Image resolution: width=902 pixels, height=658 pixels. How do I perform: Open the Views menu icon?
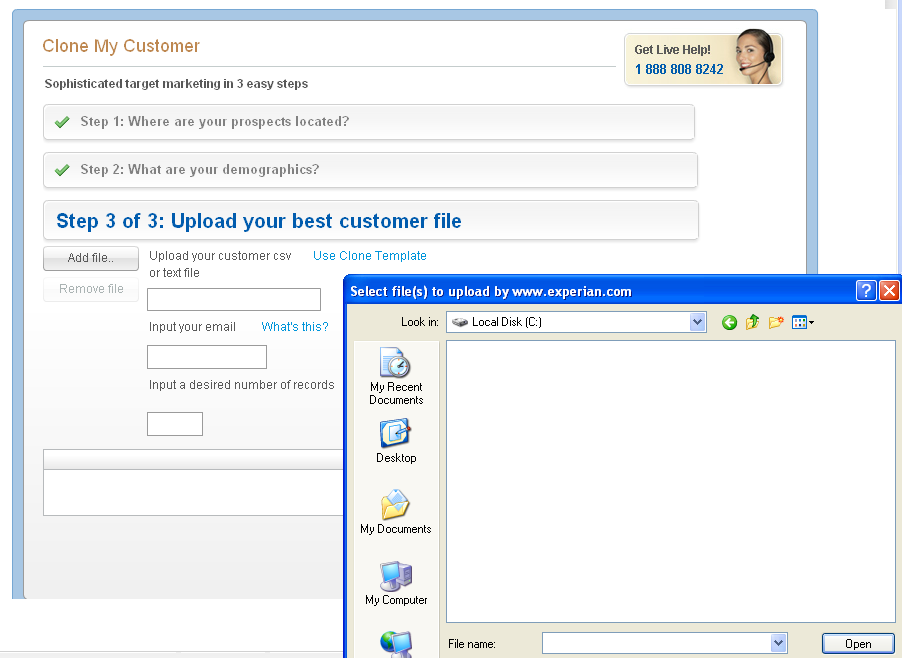click(802, 322)
